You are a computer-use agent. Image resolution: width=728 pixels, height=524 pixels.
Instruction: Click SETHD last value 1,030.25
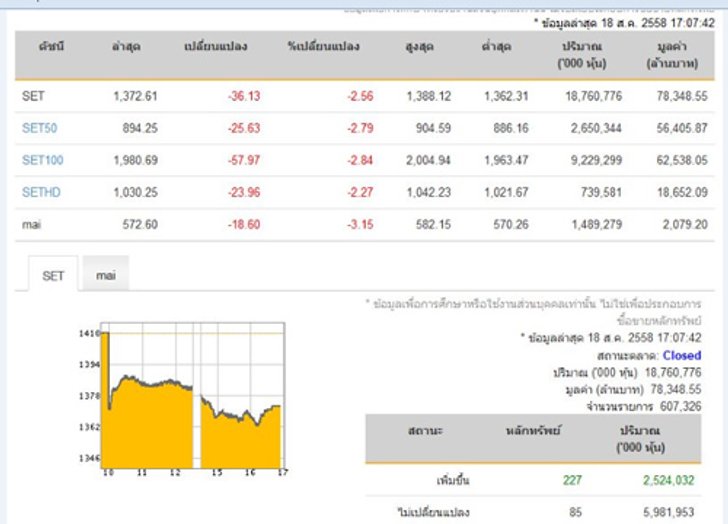coord(136,192)
